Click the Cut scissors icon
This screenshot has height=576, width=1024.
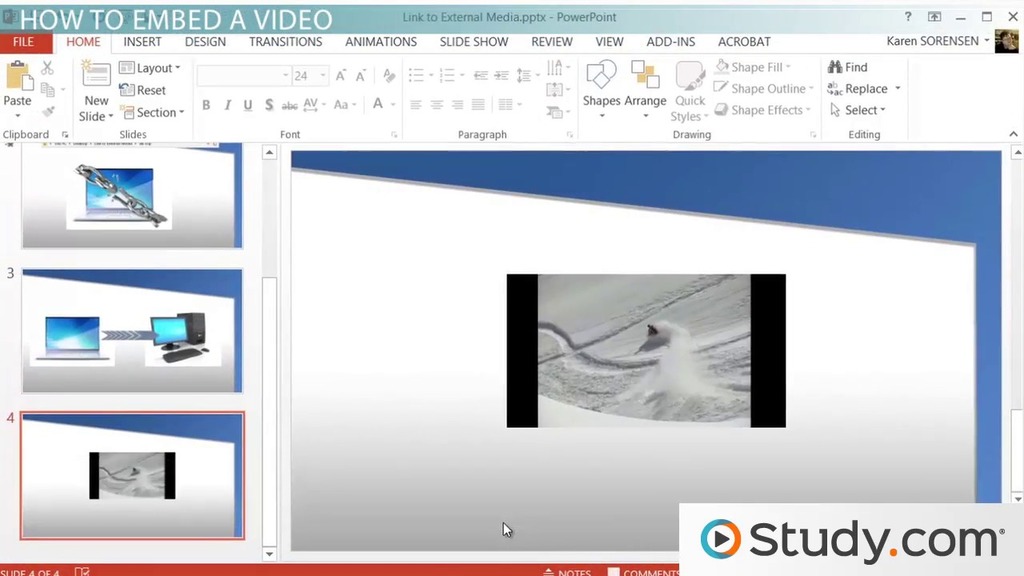tap(47, 68)
